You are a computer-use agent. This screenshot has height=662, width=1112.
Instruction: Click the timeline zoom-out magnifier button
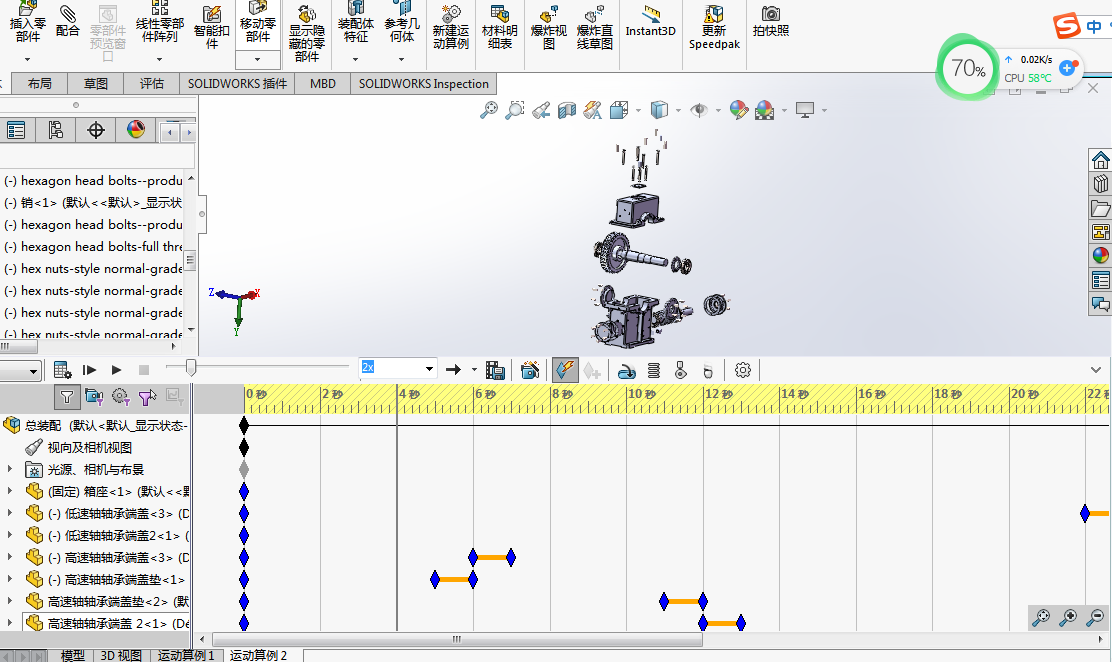[1095, 617]
